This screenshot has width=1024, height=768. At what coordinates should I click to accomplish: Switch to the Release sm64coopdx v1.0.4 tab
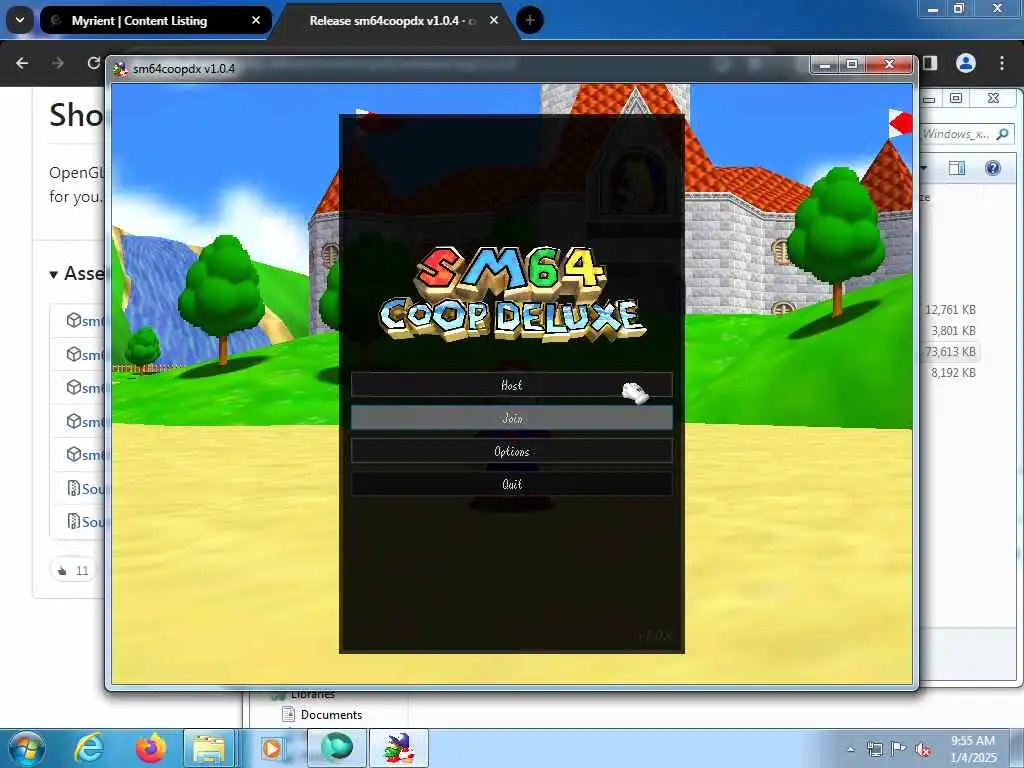click(392, 20)
